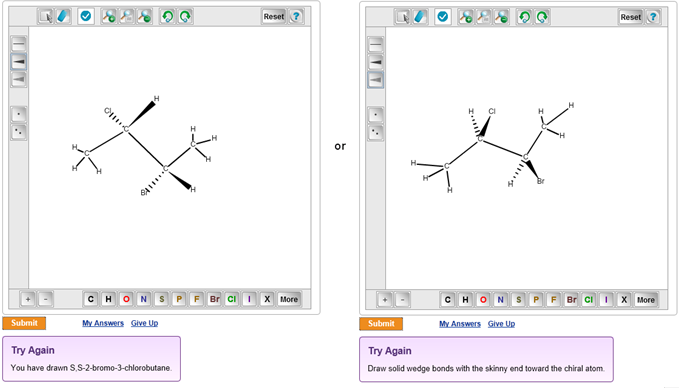
Task: Click the left Submit button
Action: point(24,323)
